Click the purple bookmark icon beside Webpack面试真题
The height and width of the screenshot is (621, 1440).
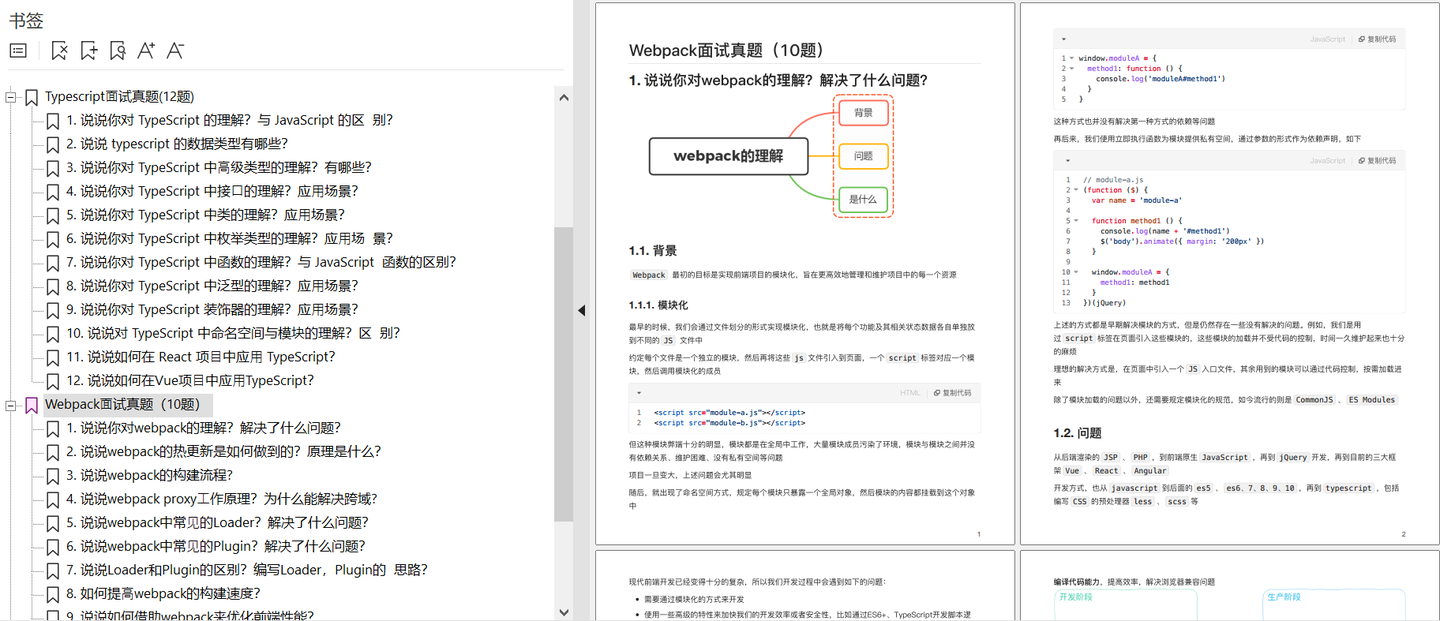coord(32,405)
